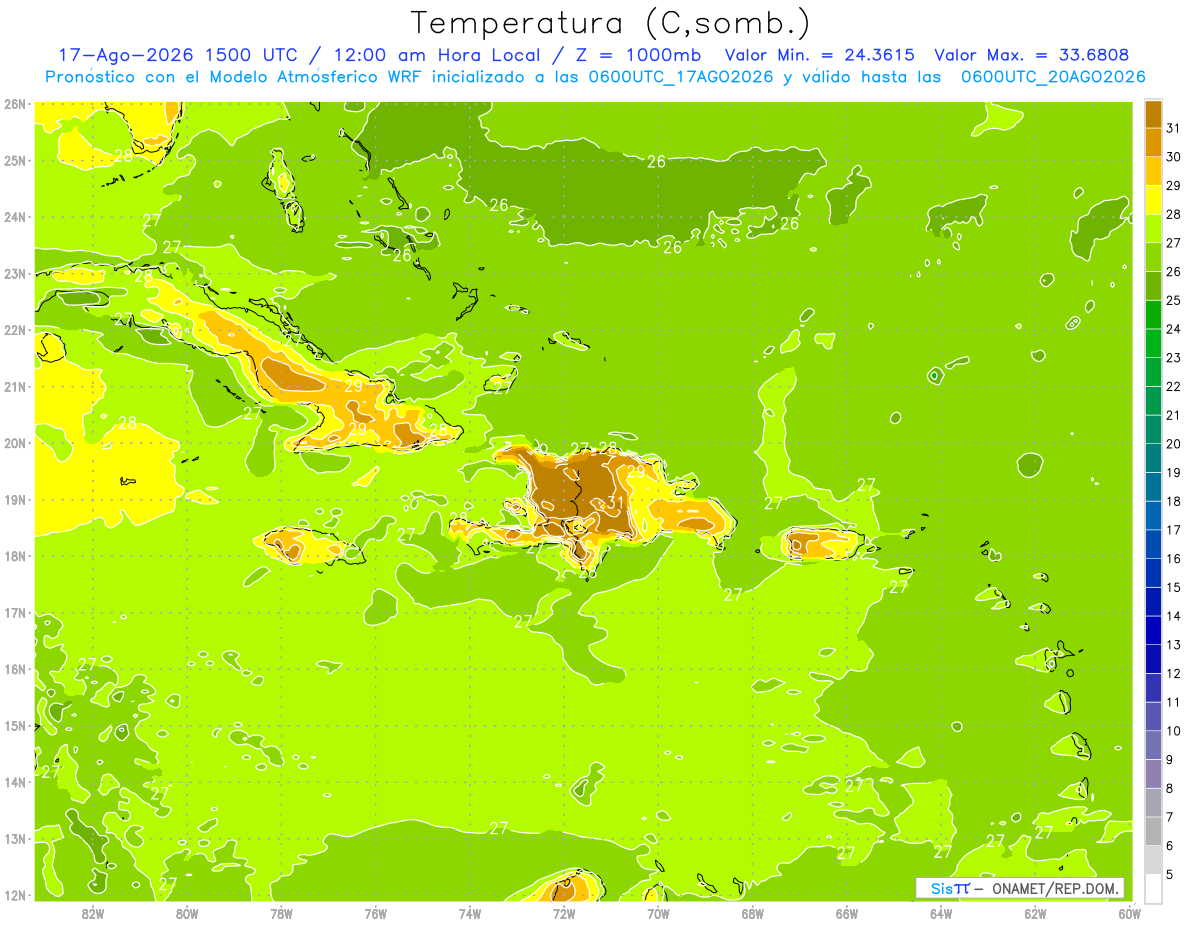Click the latitude axis label "16N"

[x=15, y=669]
